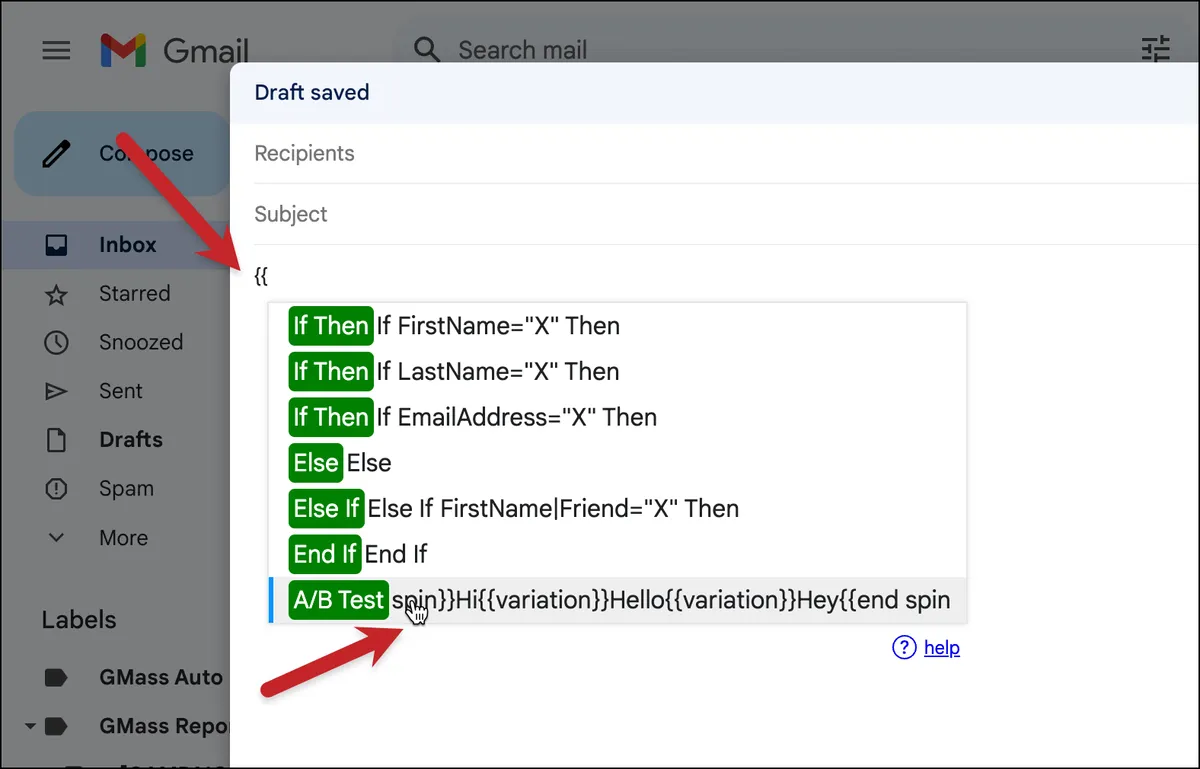Select If EmailAddress="X" Then suggestion

pos(617,417)
